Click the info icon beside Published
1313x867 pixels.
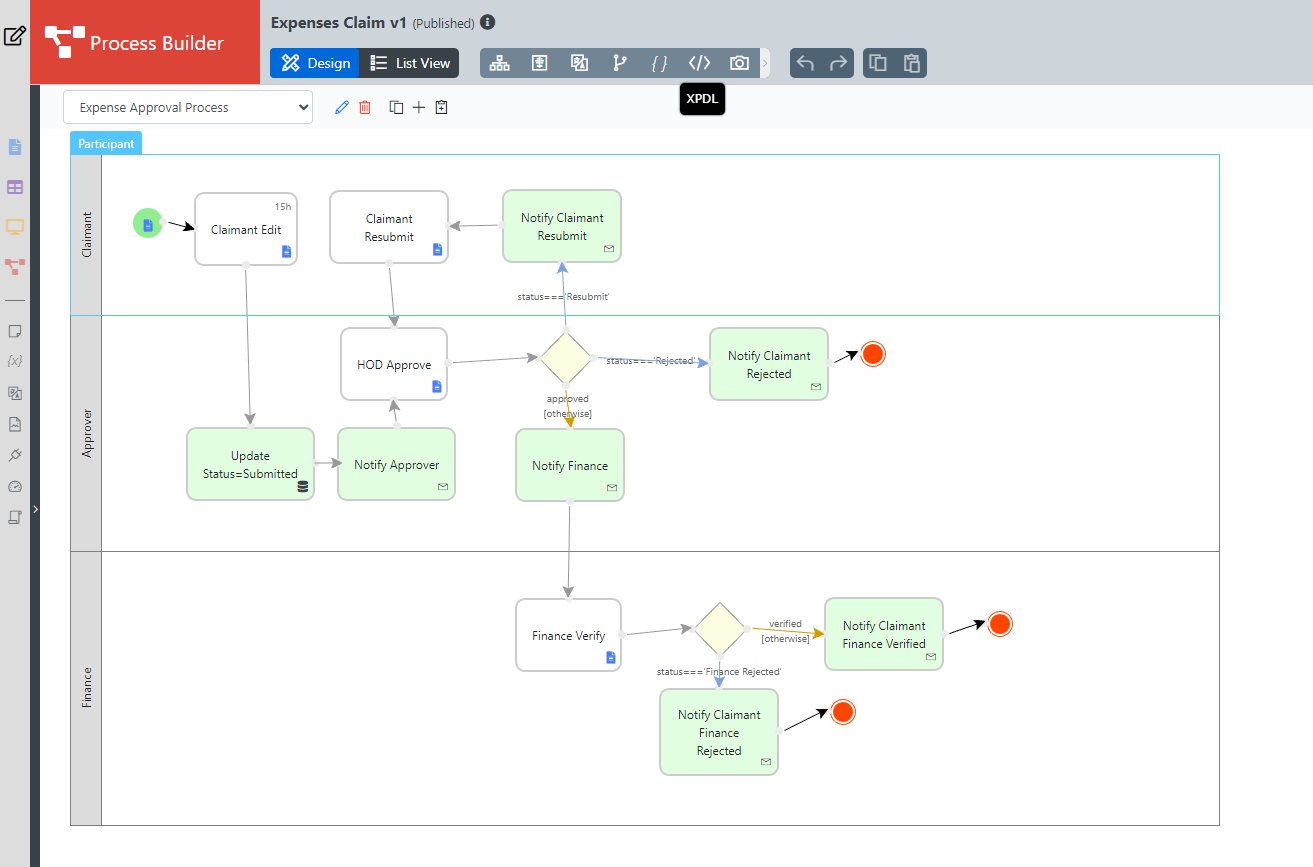487,22
